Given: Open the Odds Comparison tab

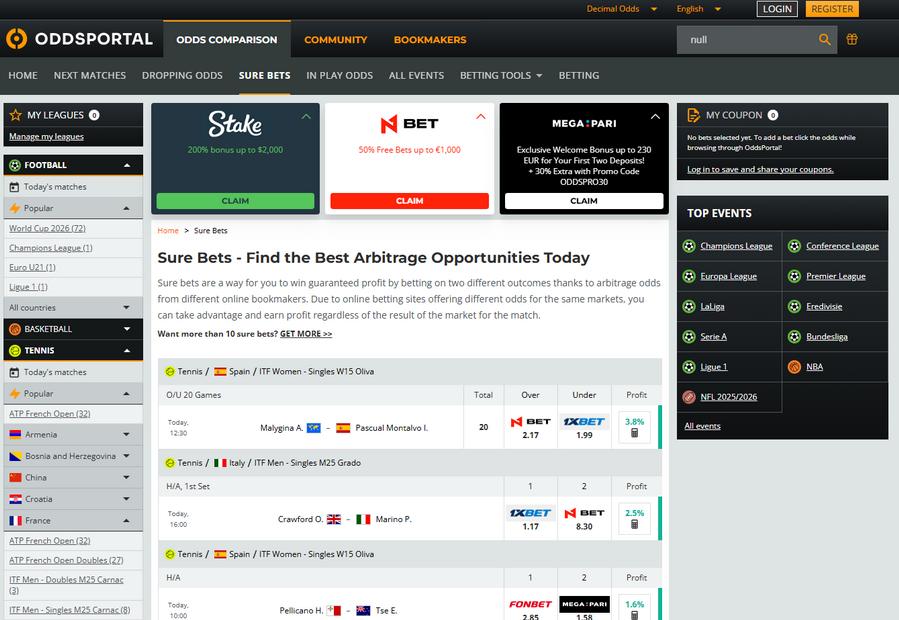Looking at the screenshot, I should 227,40.
